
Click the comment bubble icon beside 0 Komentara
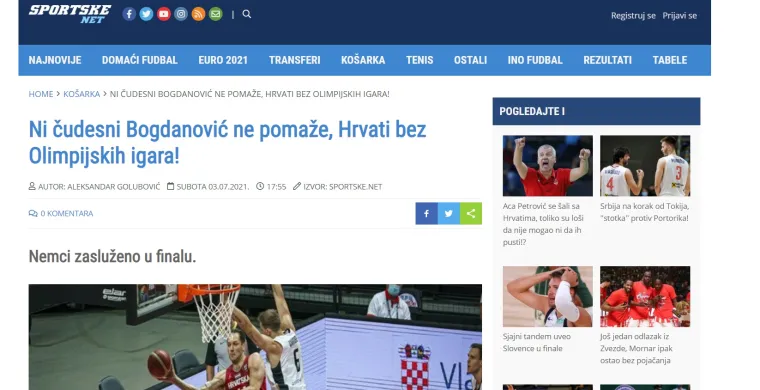[x=33, y=214]
